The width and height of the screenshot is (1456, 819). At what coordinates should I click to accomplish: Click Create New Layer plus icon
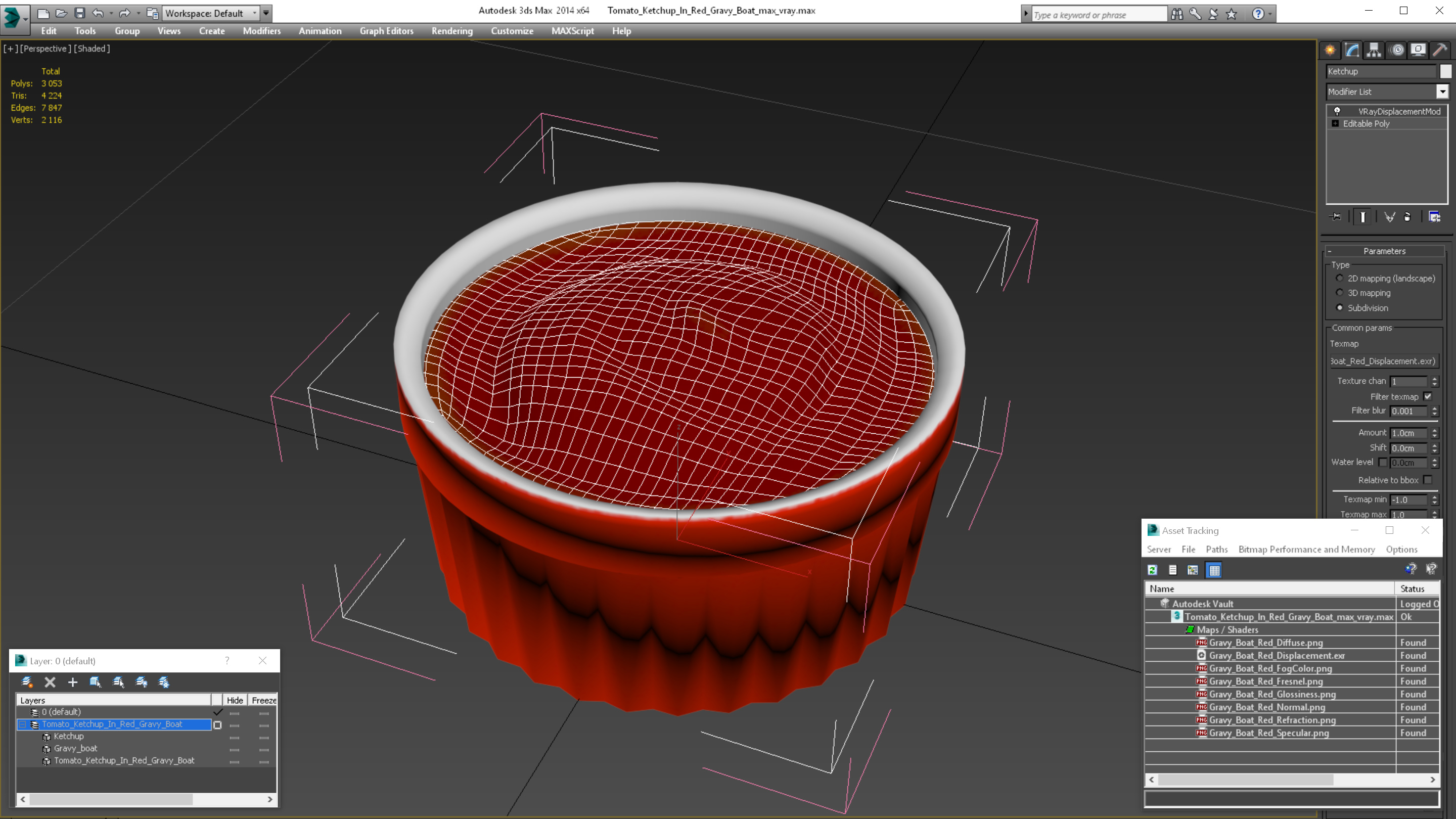pos(72,682)
